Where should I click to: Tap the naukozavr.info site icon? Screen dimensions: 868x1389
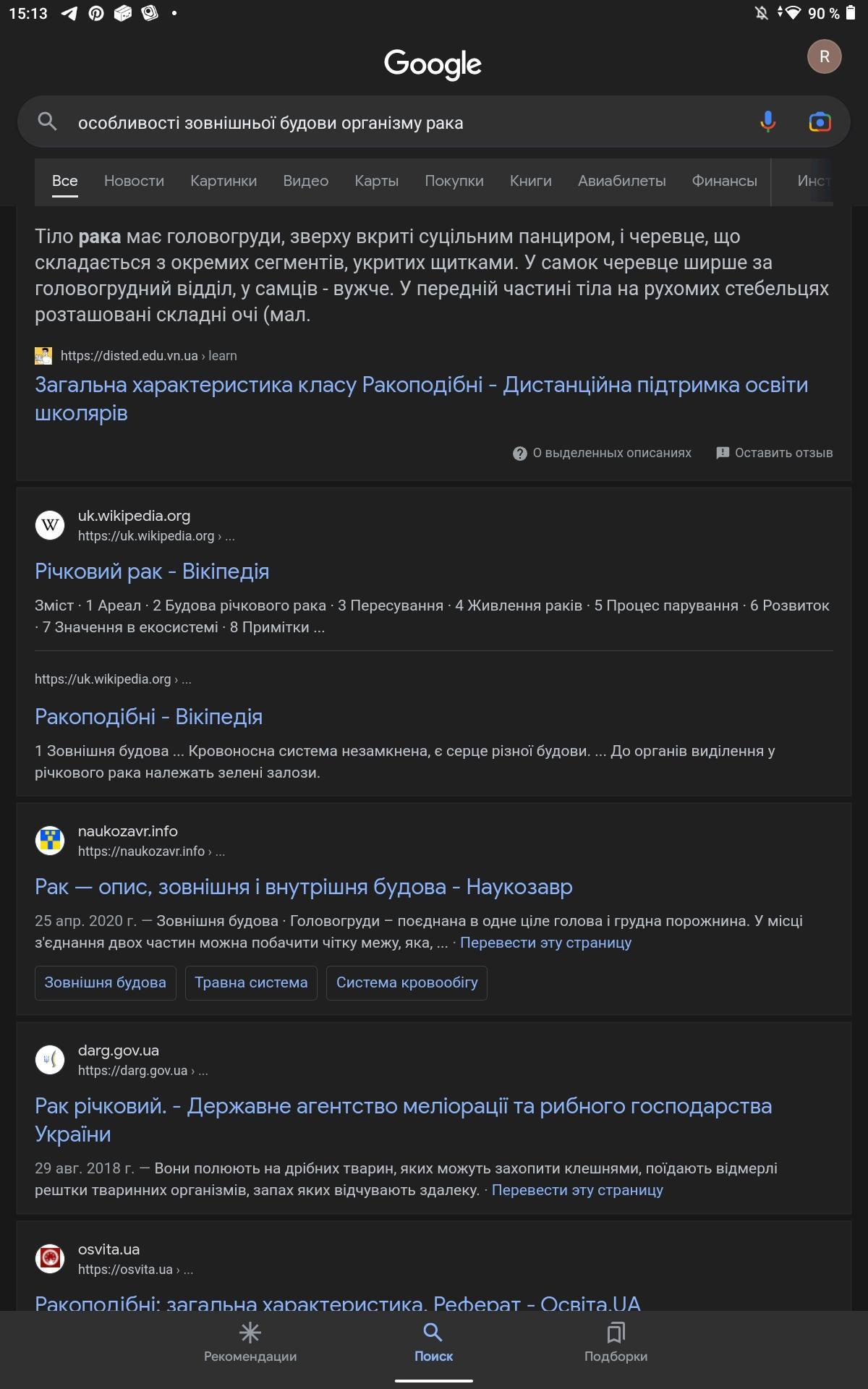click(50, 841)
